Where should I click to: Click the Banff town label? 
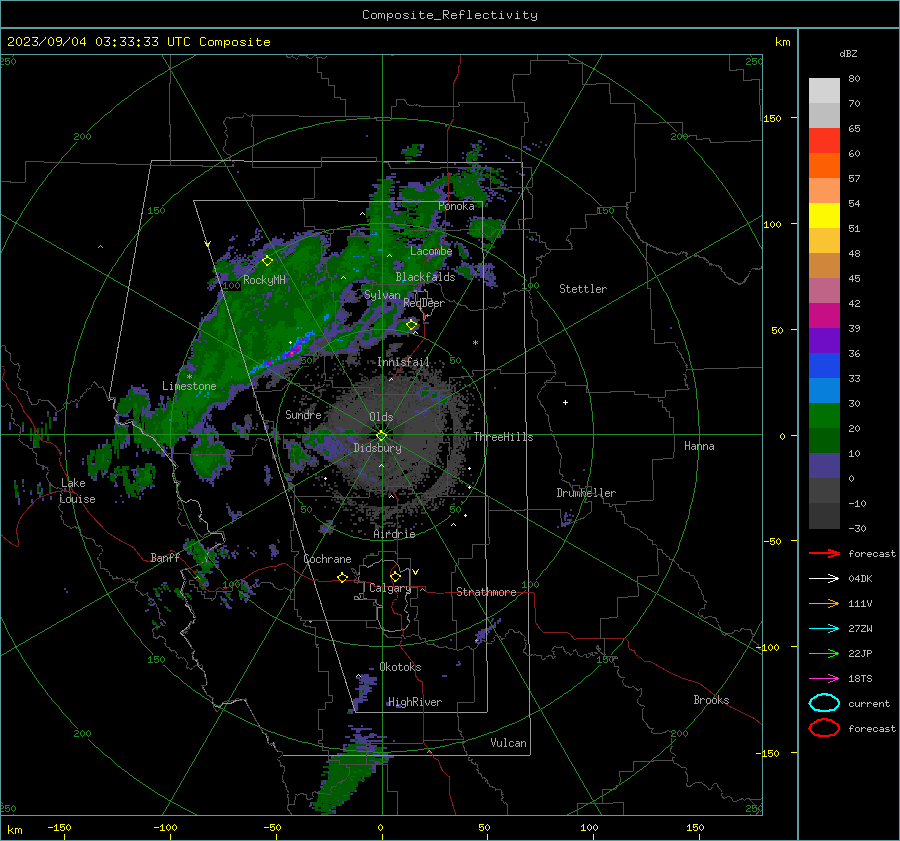tap(165, 558)
